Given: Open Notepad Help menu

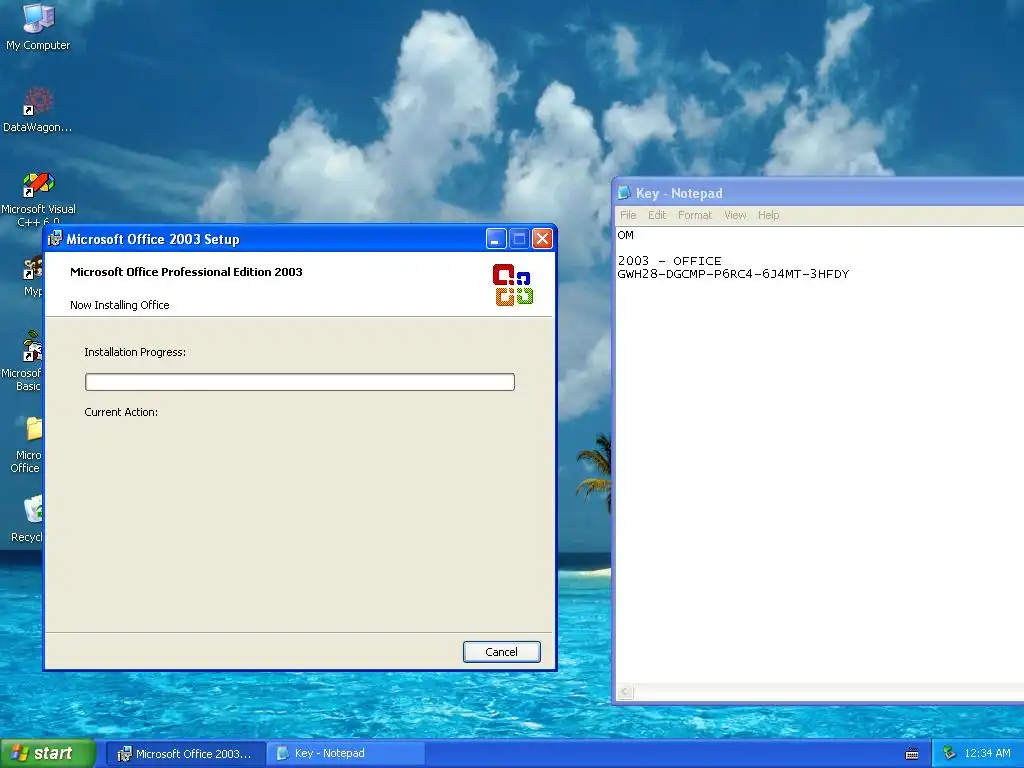Looking at the screenshot, I should (x=768, y=215).
